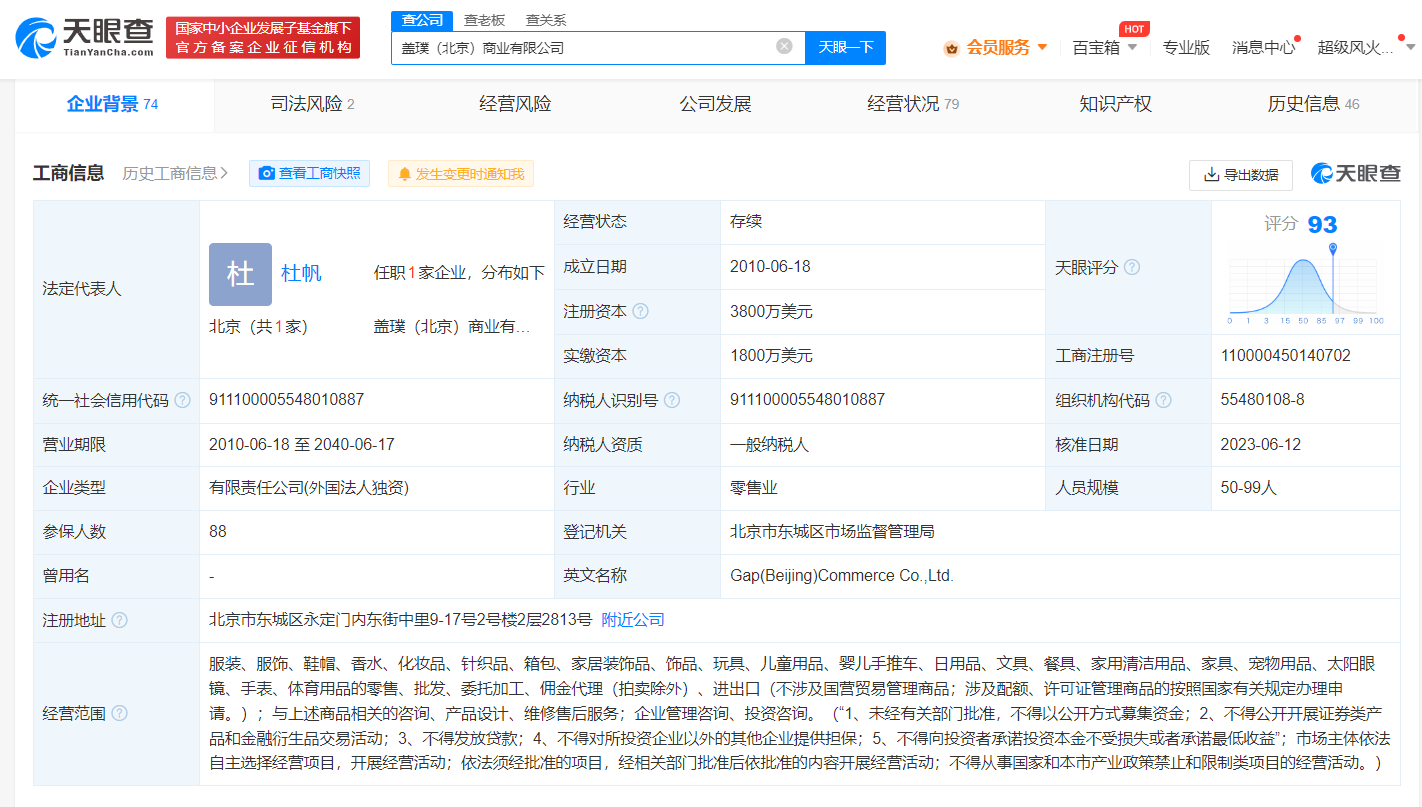The width and height of the screenshot is (1422, 807).
Task: Click the 发生变更时通知我 button
Action: [x=461, y=173]
